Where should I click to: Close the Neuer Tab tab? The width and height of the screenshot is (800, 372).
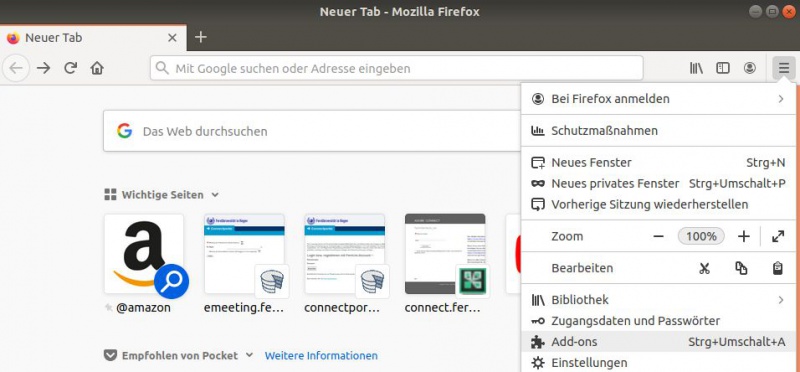(x=172, y=38)
